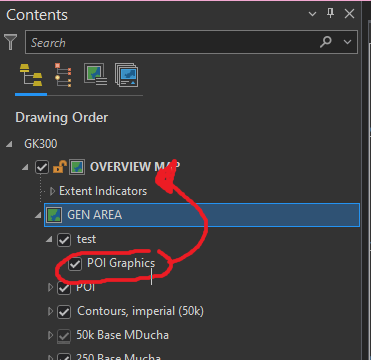The height and width of the screenshot is (361, 371).
Task: Toggle visibility of test group layer
Action: pos(64,240)
